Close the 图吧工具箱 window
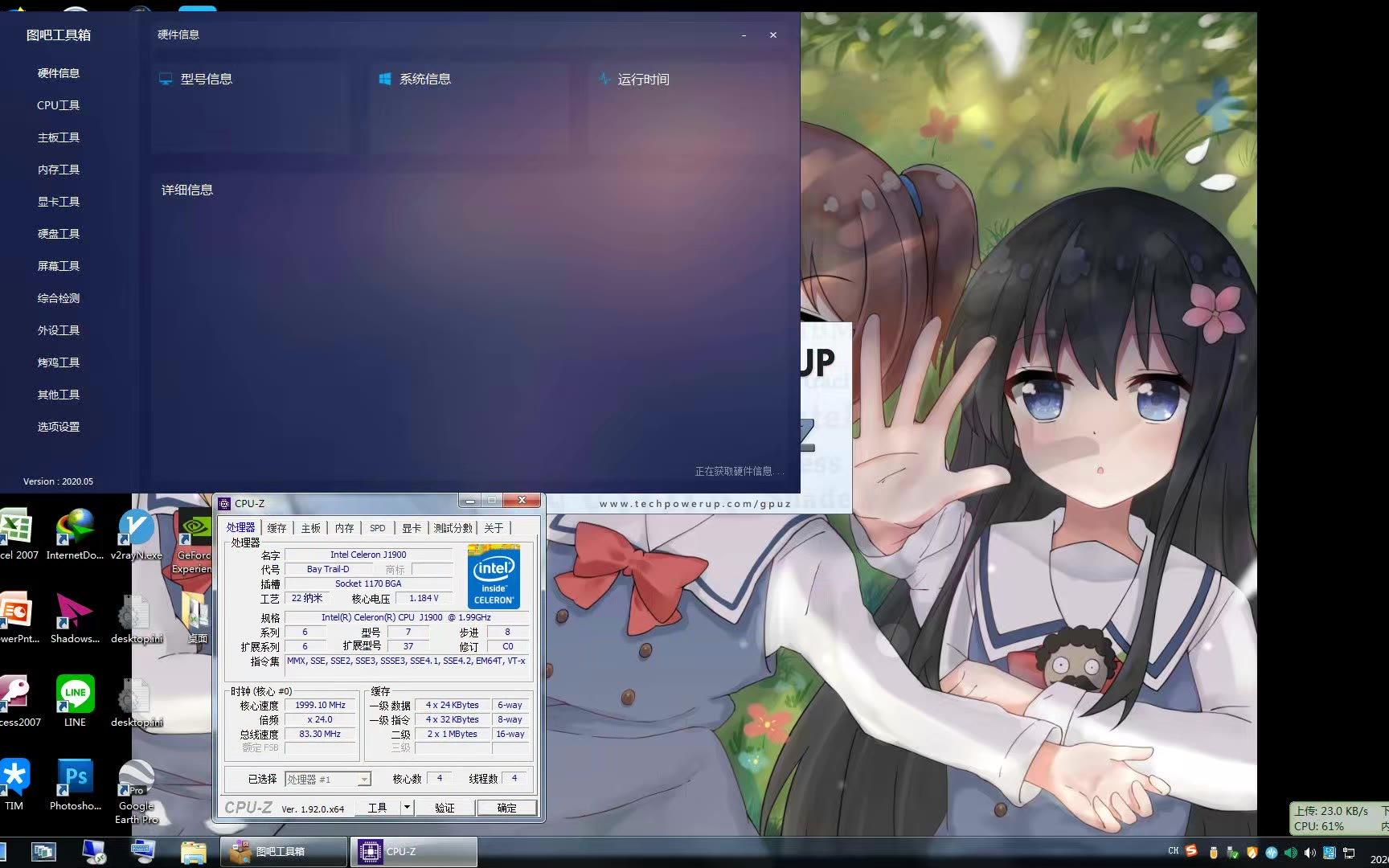 pyautogui.click(x=773, y=35)
